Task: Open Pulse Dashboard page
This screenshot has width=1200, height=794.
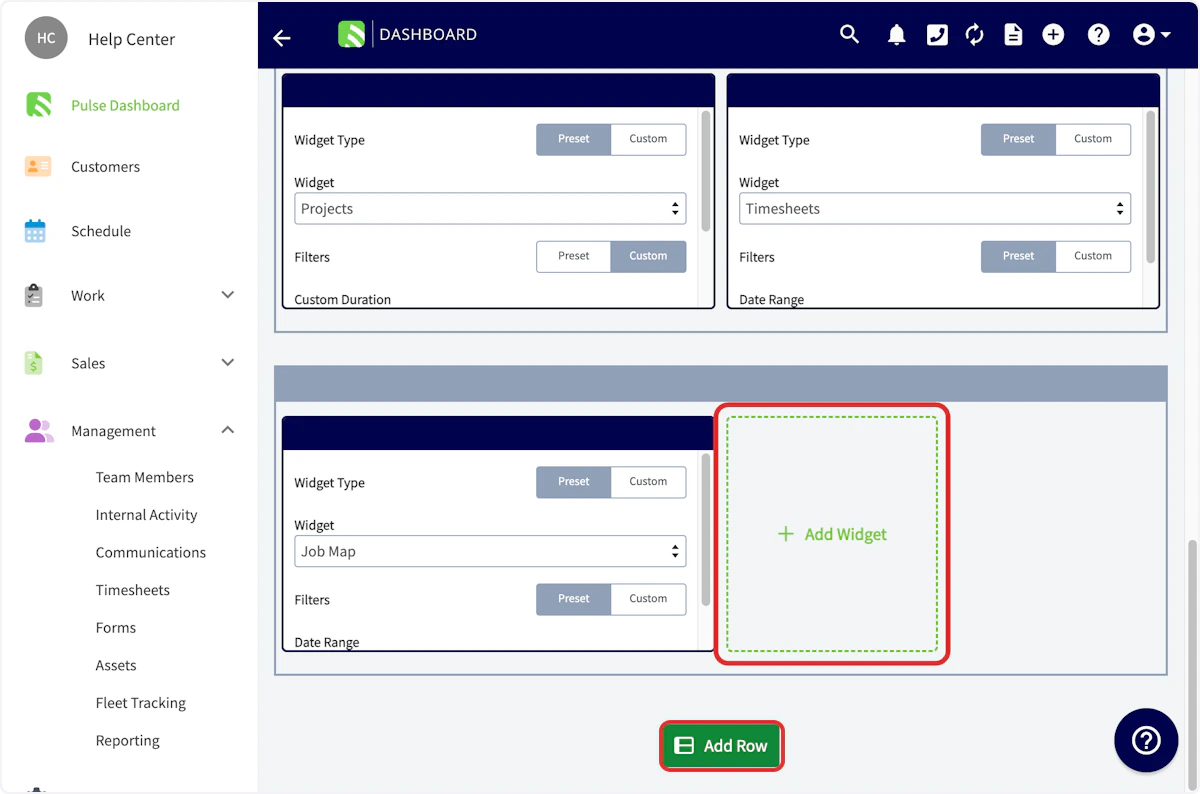Action: 125,105
